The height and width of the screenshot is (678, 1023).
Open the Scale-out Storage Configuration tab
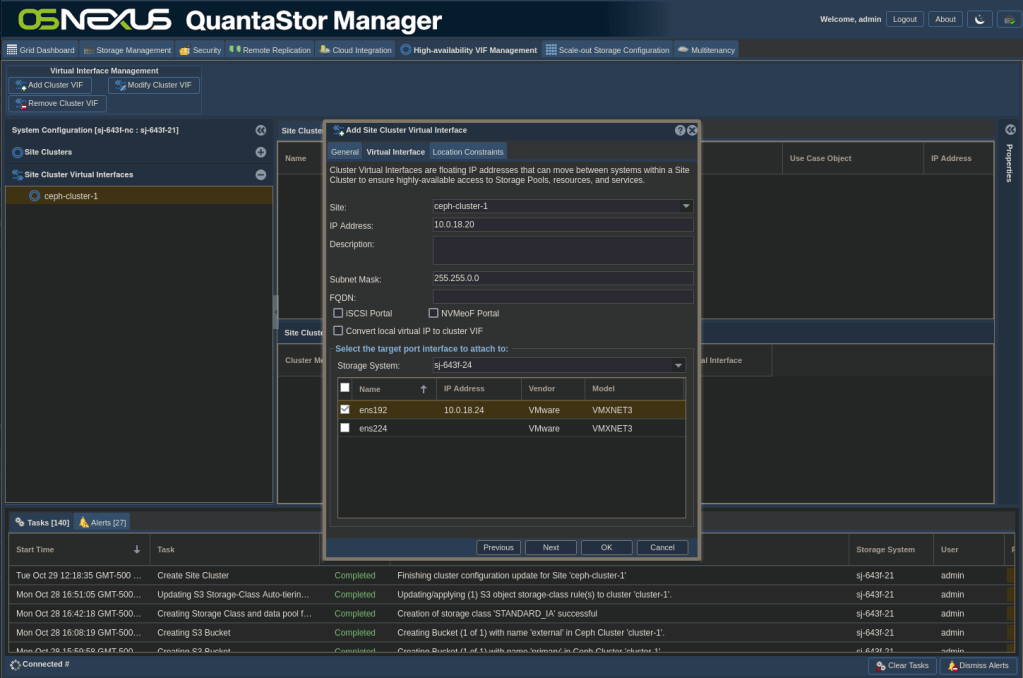(x=607, y=49)
